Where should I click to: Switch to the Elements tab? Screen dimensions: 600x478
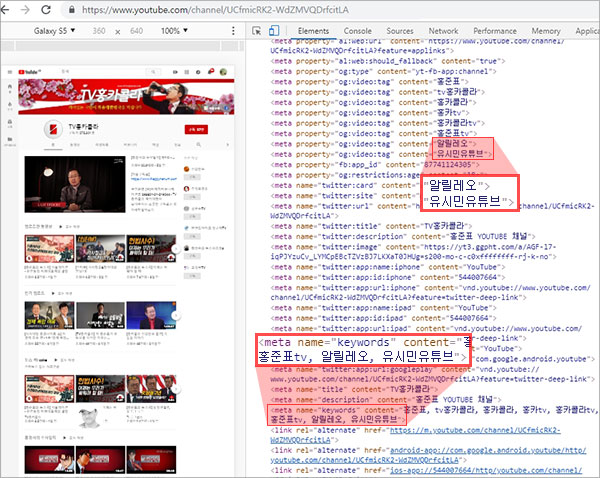tap(313, 31)
